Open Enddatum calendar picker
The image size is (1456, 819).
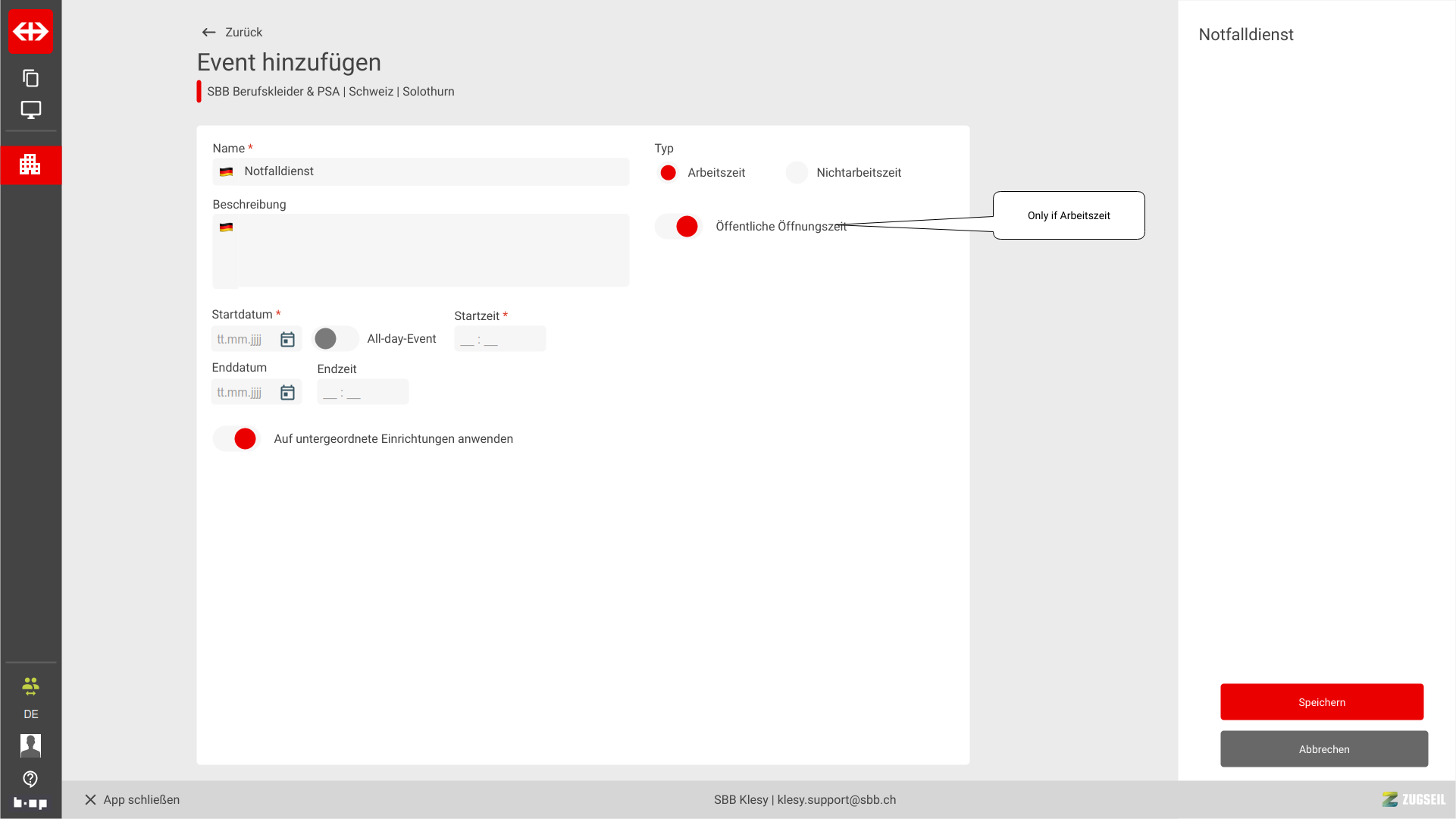(287, 392)
